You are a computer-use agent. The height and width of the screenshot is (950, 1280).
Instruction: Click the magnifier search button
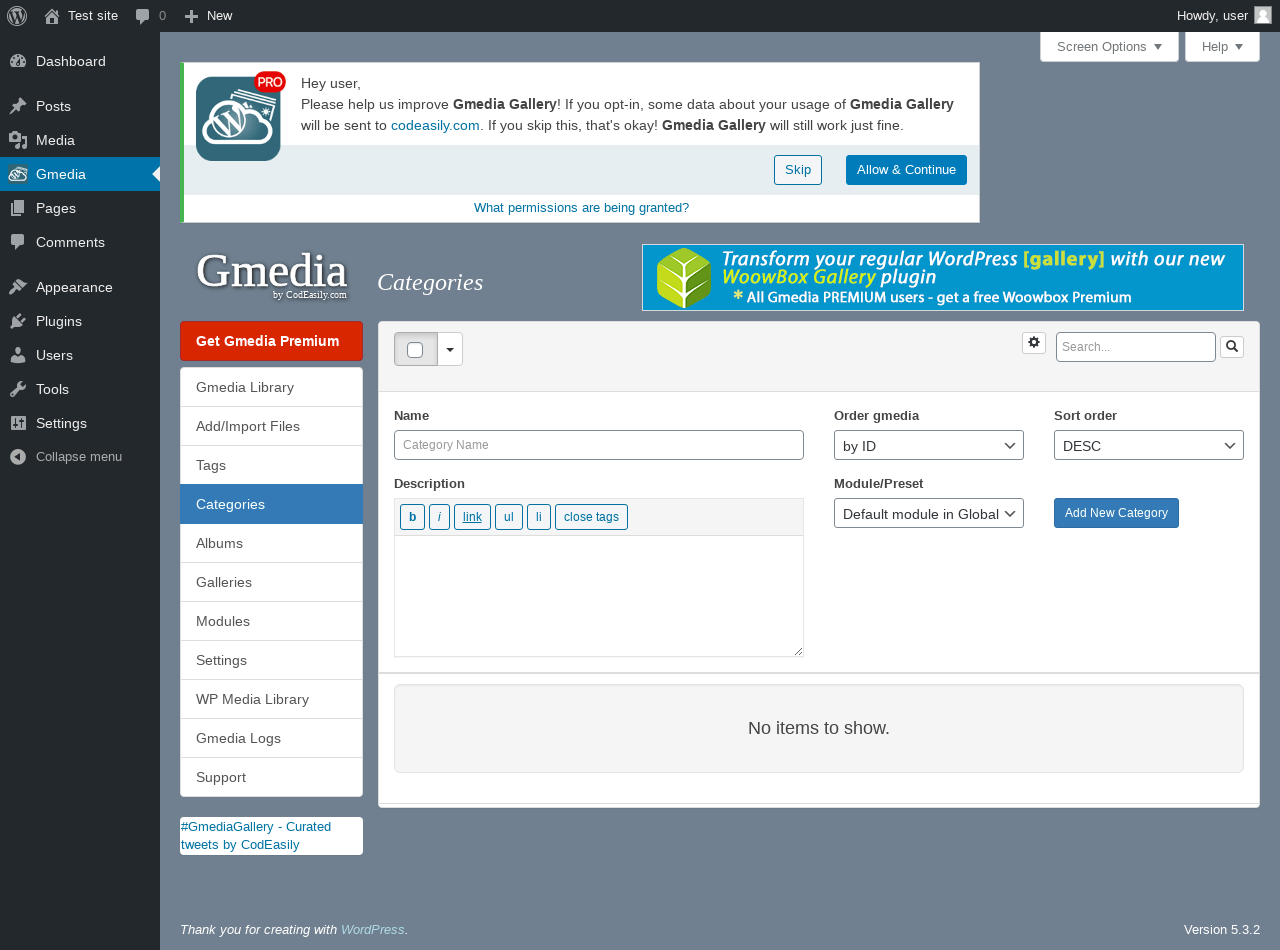[x=1232, y=347]
